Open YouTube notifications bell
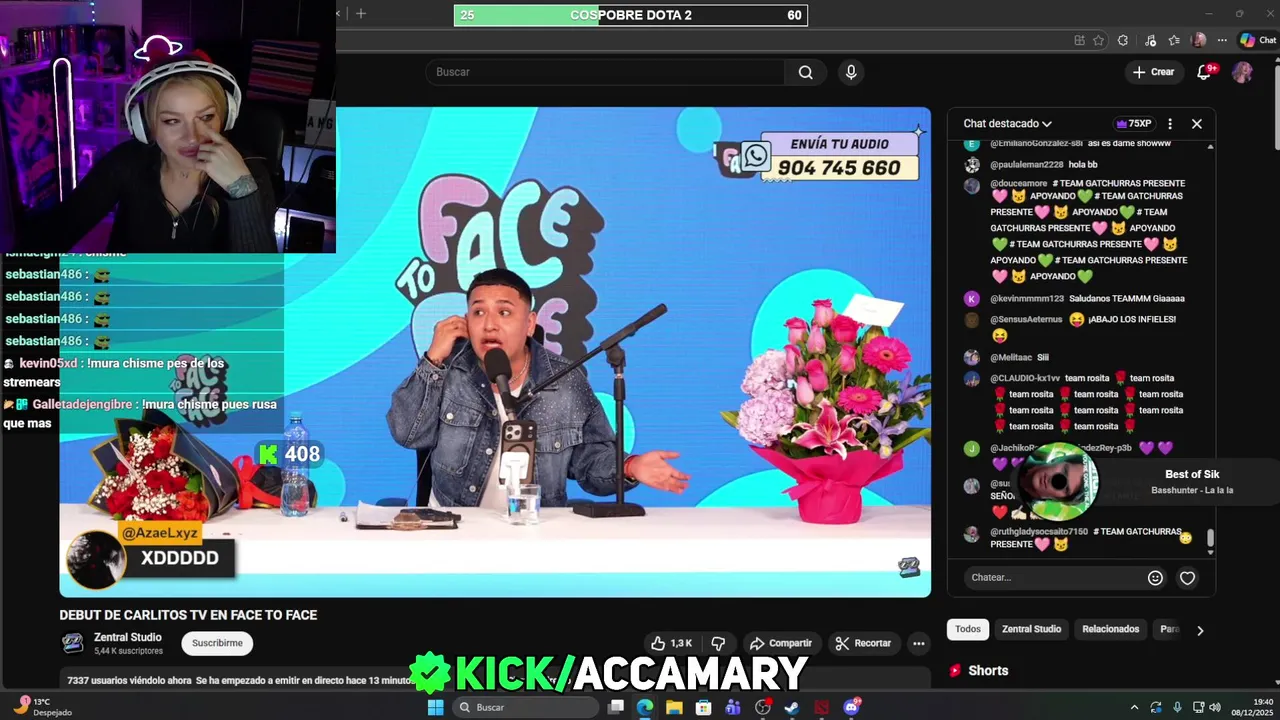 click(1204, 72)
